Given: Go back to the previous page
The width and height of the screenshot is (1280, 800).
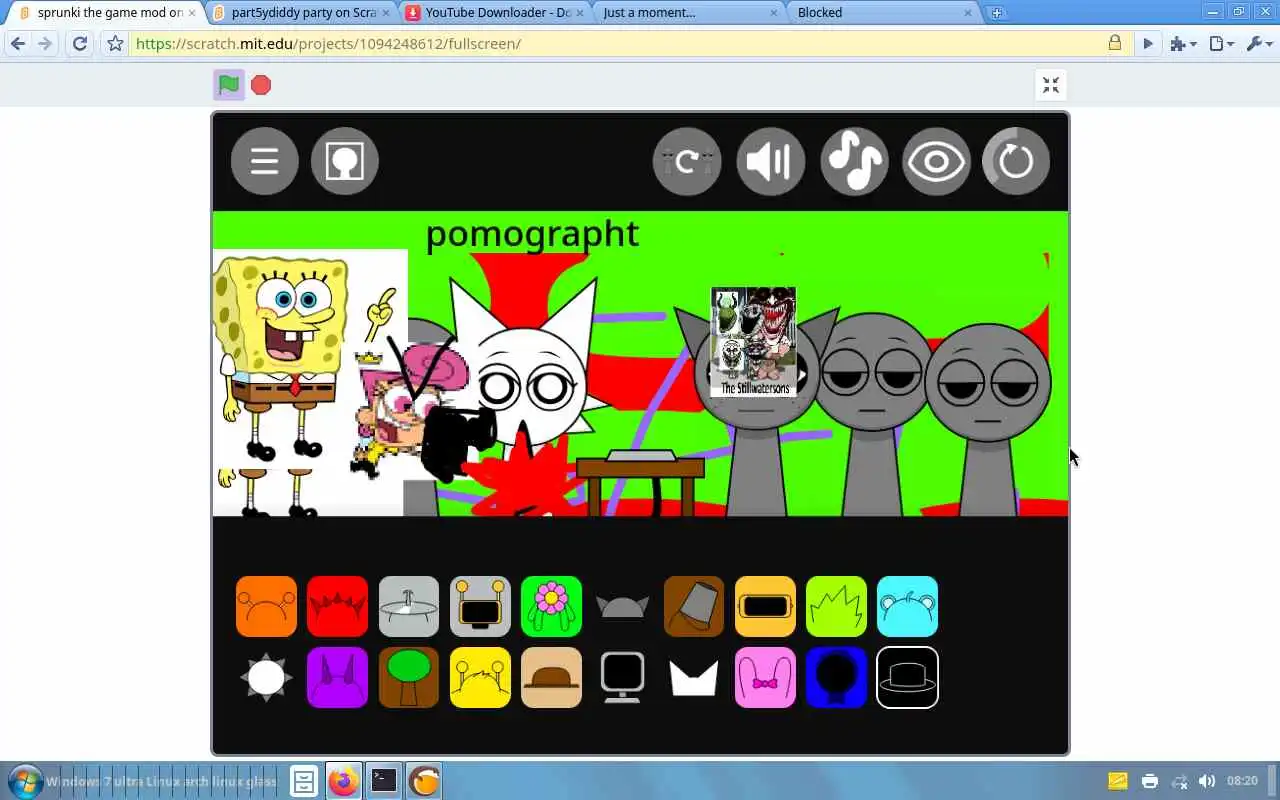Looking at the screenshot, I should click(18, 44).
